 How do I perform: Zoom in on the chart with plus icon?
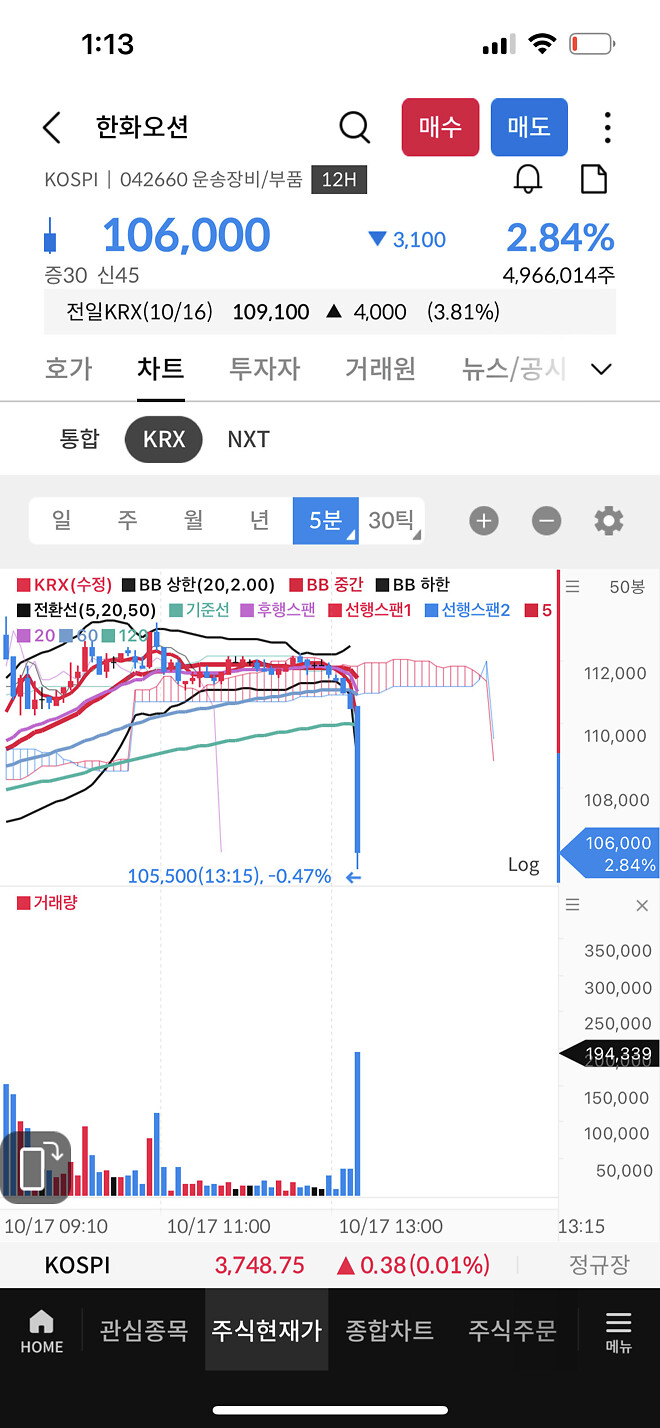(484, 521)
